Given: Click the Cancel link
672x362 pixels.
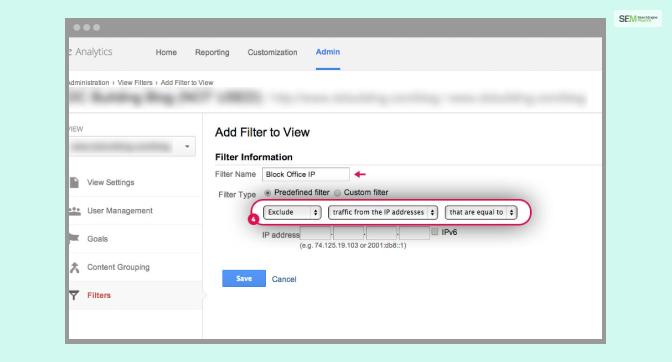Looking at the screenshot, I should point(284,279).
